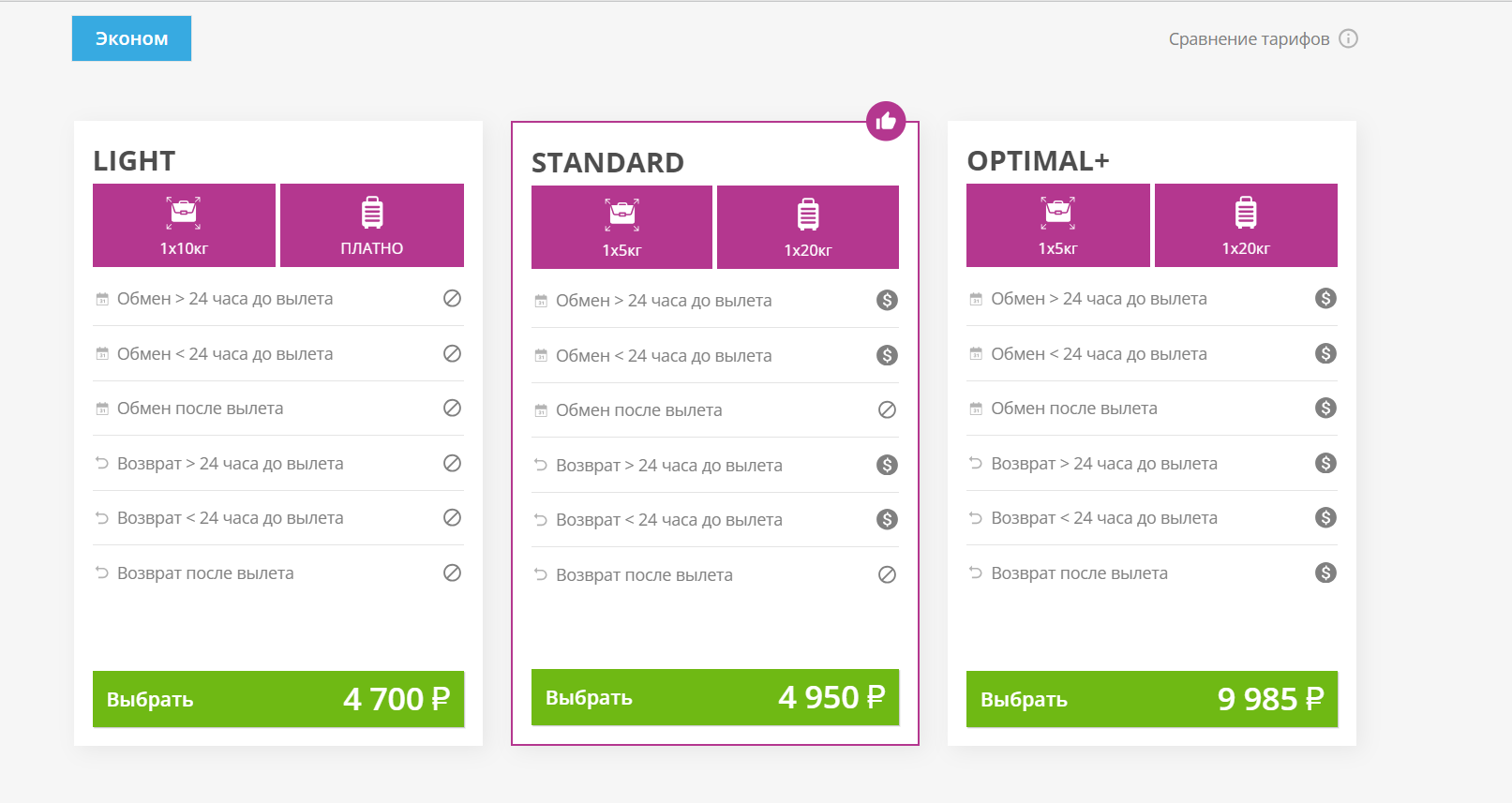This screenshot has width=1512, height=803.
Task: Choose LIGHT fare for 4 700 ₽
Action: (277, 699)
